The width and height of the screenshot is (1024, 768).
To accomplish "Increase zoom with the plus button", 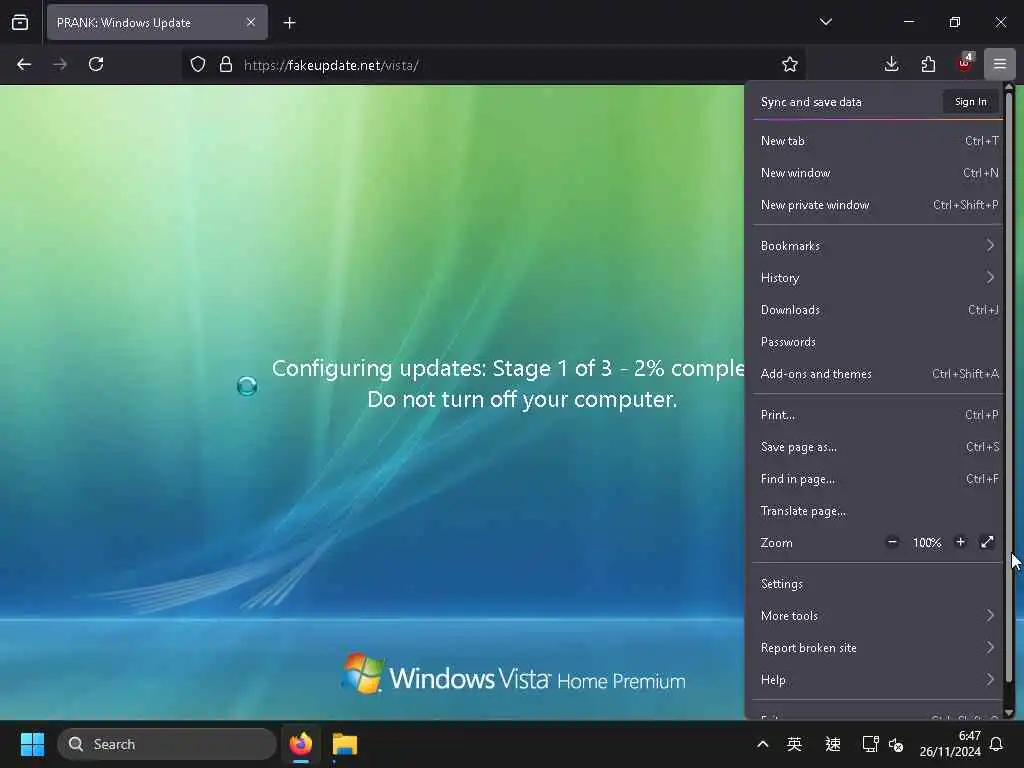I will click(960, 542).
